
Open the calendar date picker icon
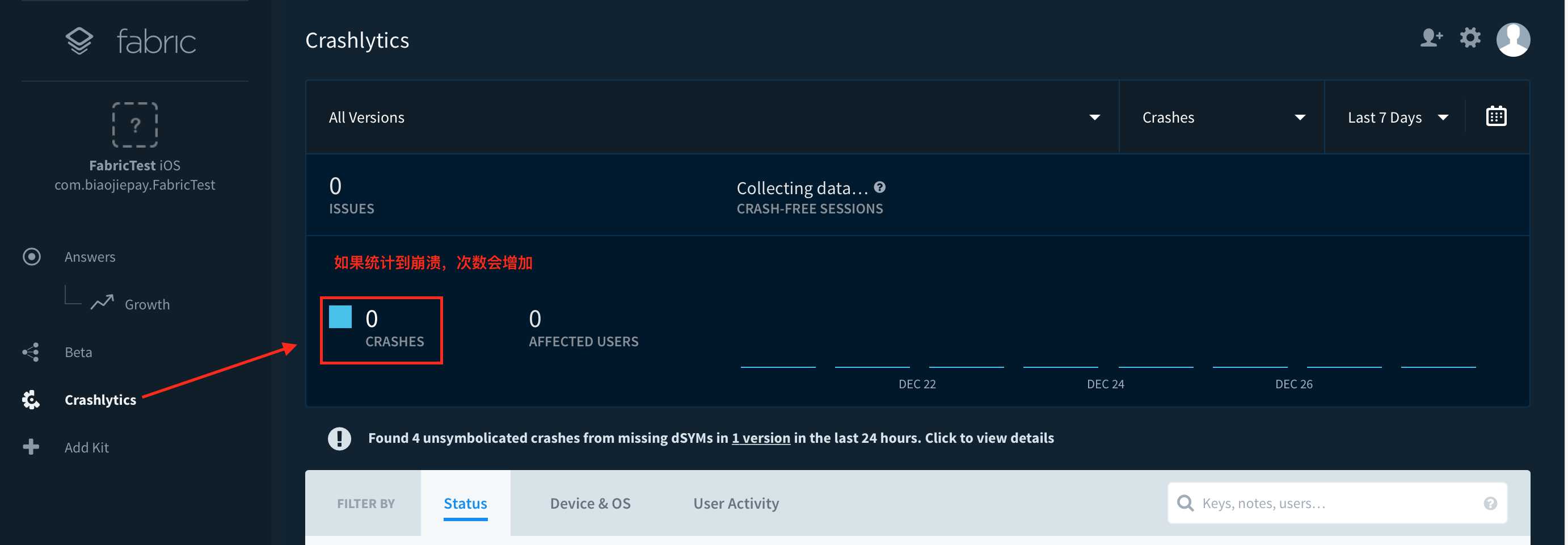click(x=1495, y=116)
